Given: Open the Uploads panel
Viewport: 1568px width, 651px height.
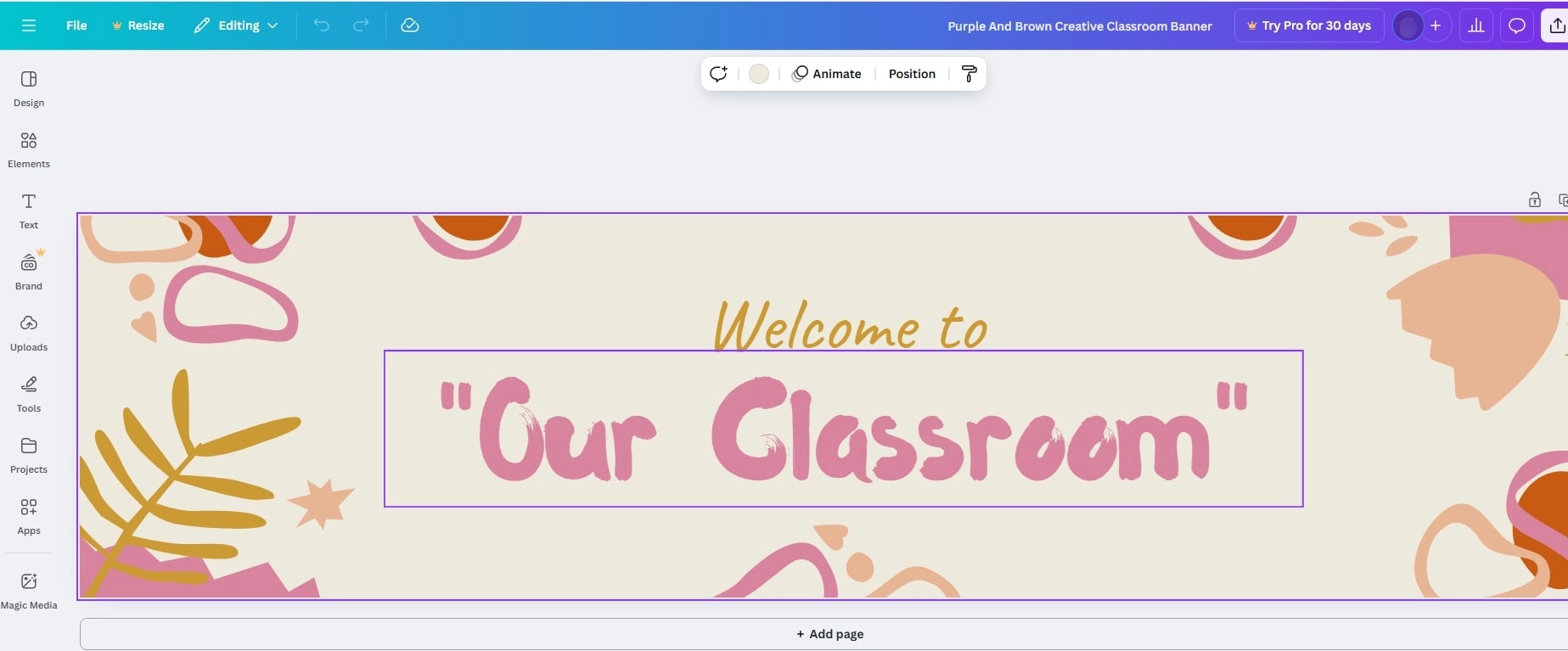Looking at the screenshot, I should pyautogui.click(x=29, y=333).
